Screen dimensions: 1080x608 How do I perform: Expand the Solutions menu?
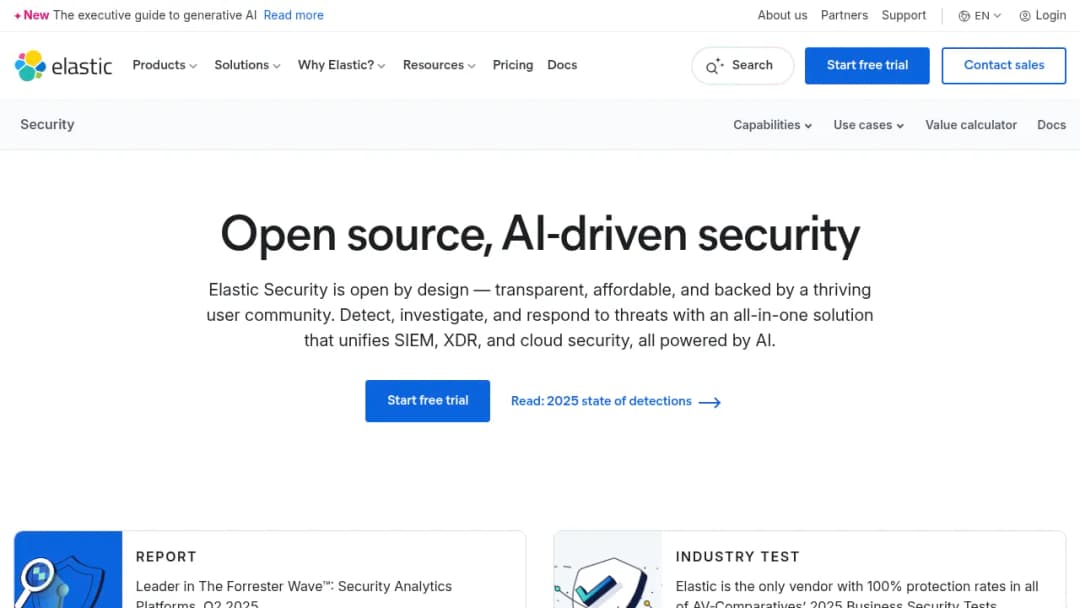click(247, 65)
